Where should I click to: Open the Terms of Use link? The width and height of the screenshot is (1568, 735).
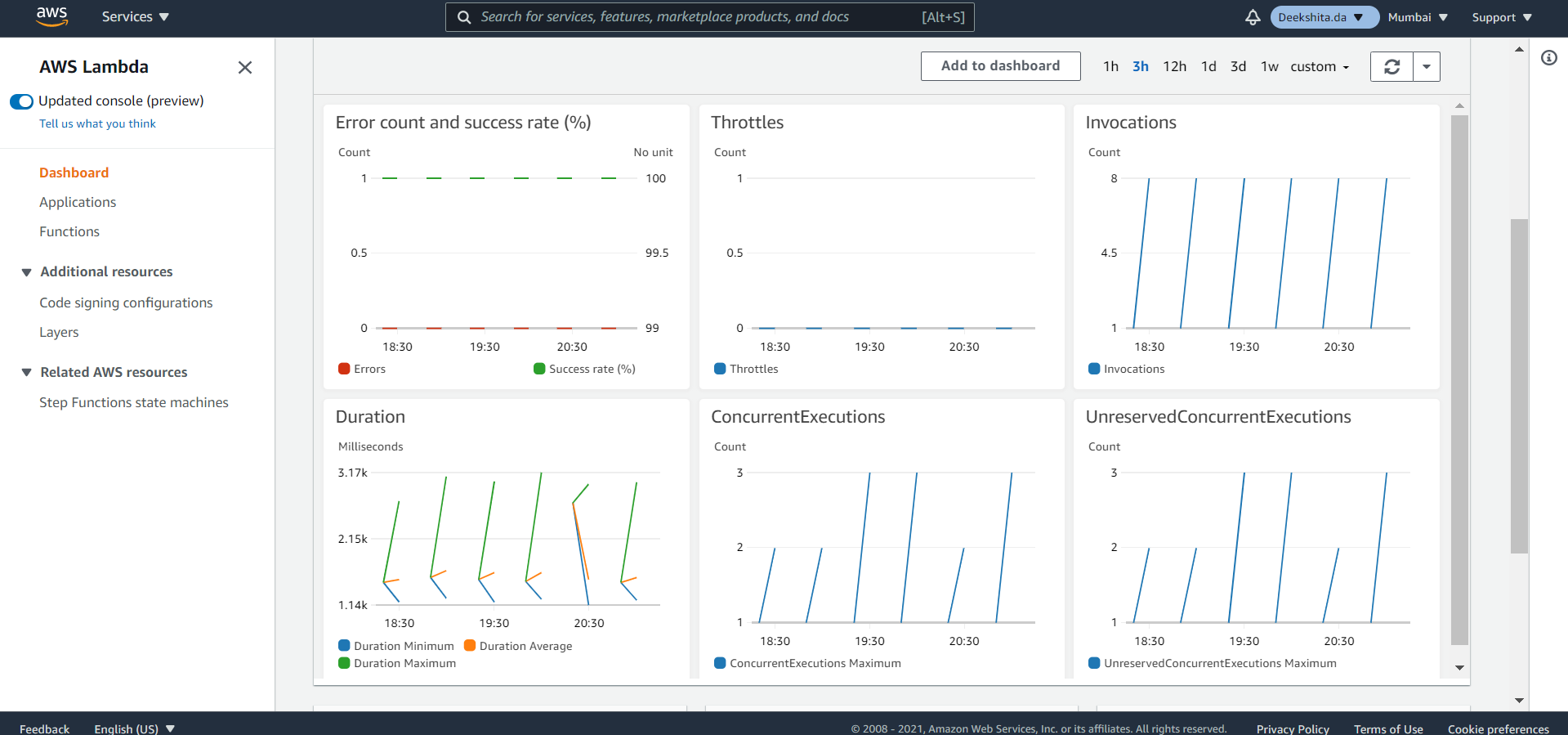pos(1388,728)
